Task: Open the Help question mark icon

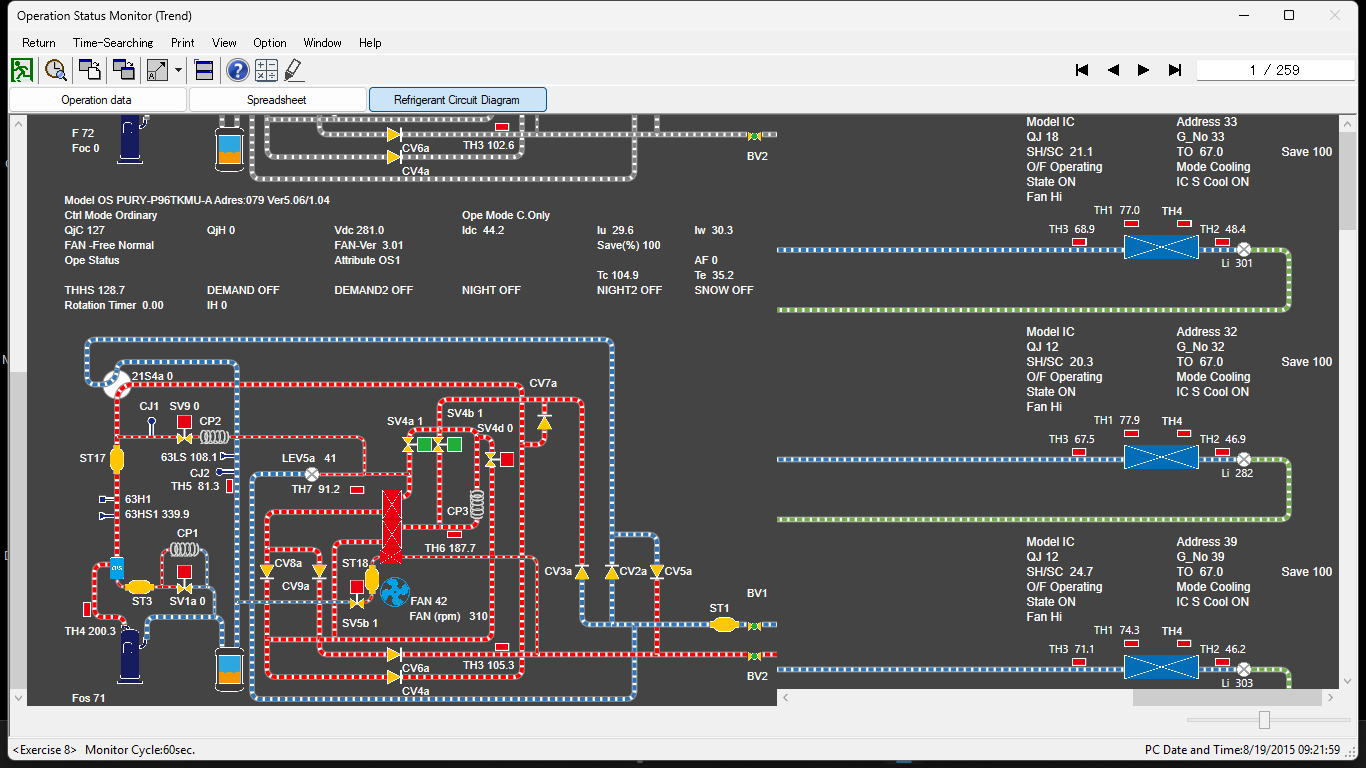Action: (237, 70)
